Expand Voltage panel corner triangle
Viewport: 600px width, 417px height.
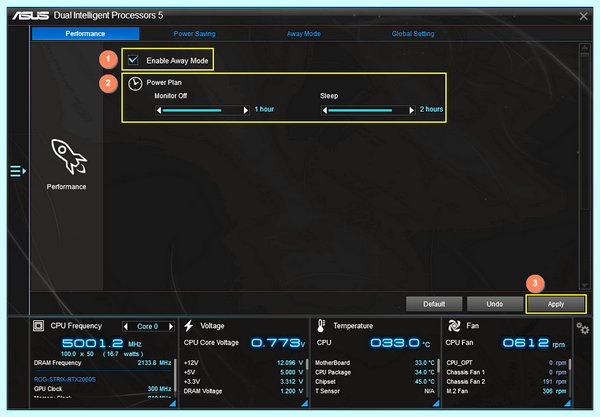(x=305, y=403)
